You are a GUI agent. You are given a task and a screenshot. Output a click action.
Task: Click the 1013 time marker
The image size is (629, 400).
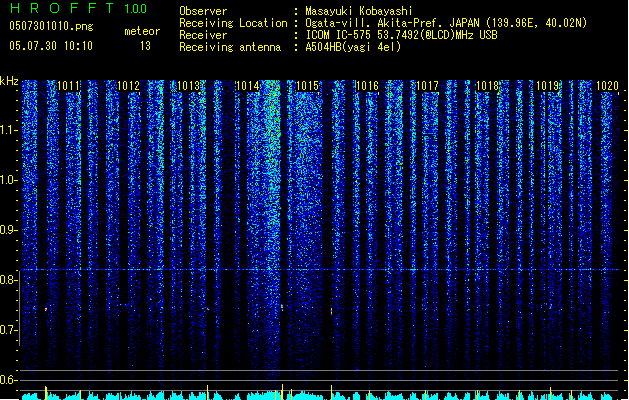tap(188, 86)
